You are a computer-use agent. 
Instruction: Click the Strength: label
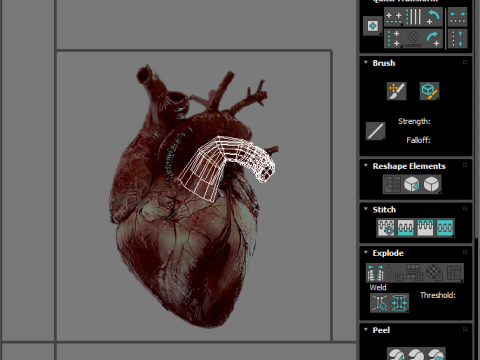tap(414, 121)
